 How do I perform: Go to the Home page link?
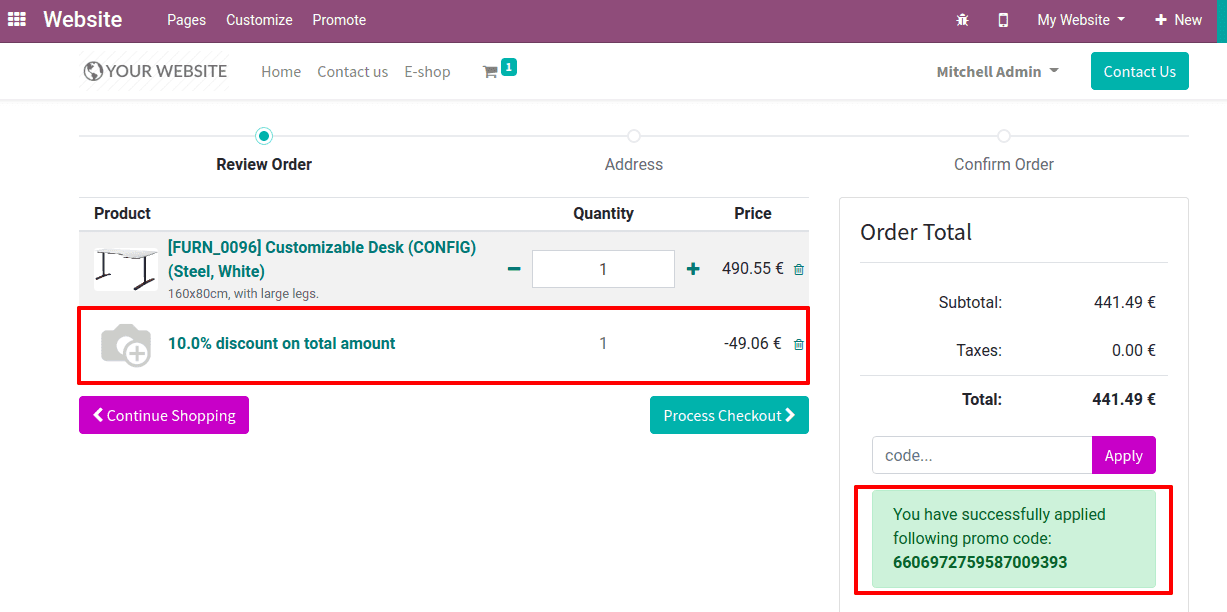pos(281,72)
